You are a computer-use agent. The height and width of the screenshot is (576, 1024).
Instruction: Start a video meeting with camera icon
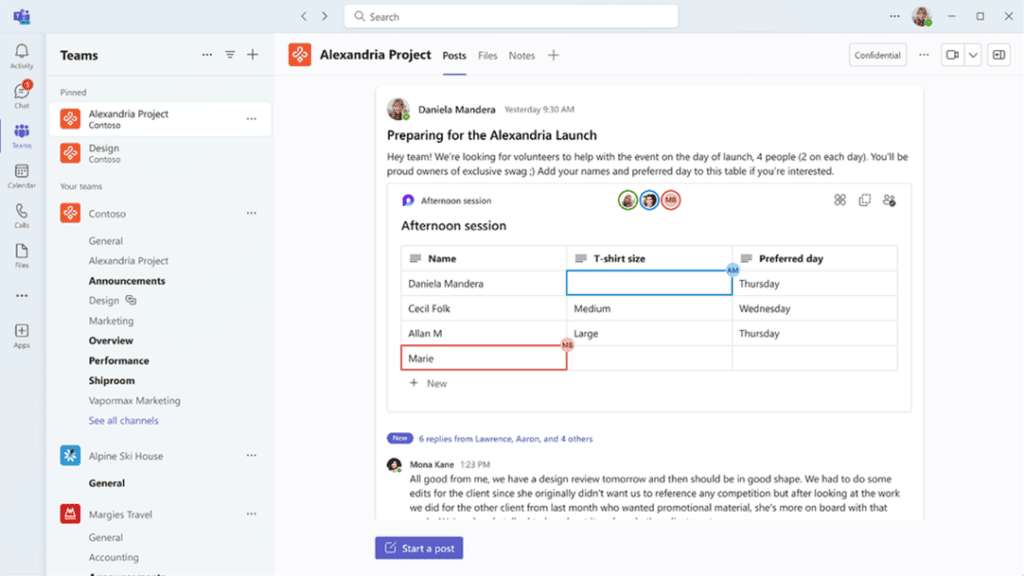(x=952, y=56)
